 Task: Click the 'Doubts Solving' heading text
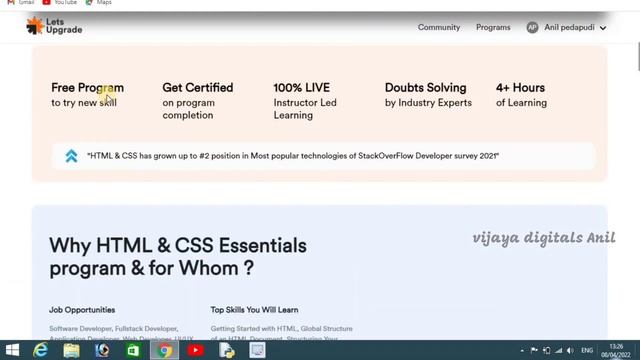click(x=425, y=87)
